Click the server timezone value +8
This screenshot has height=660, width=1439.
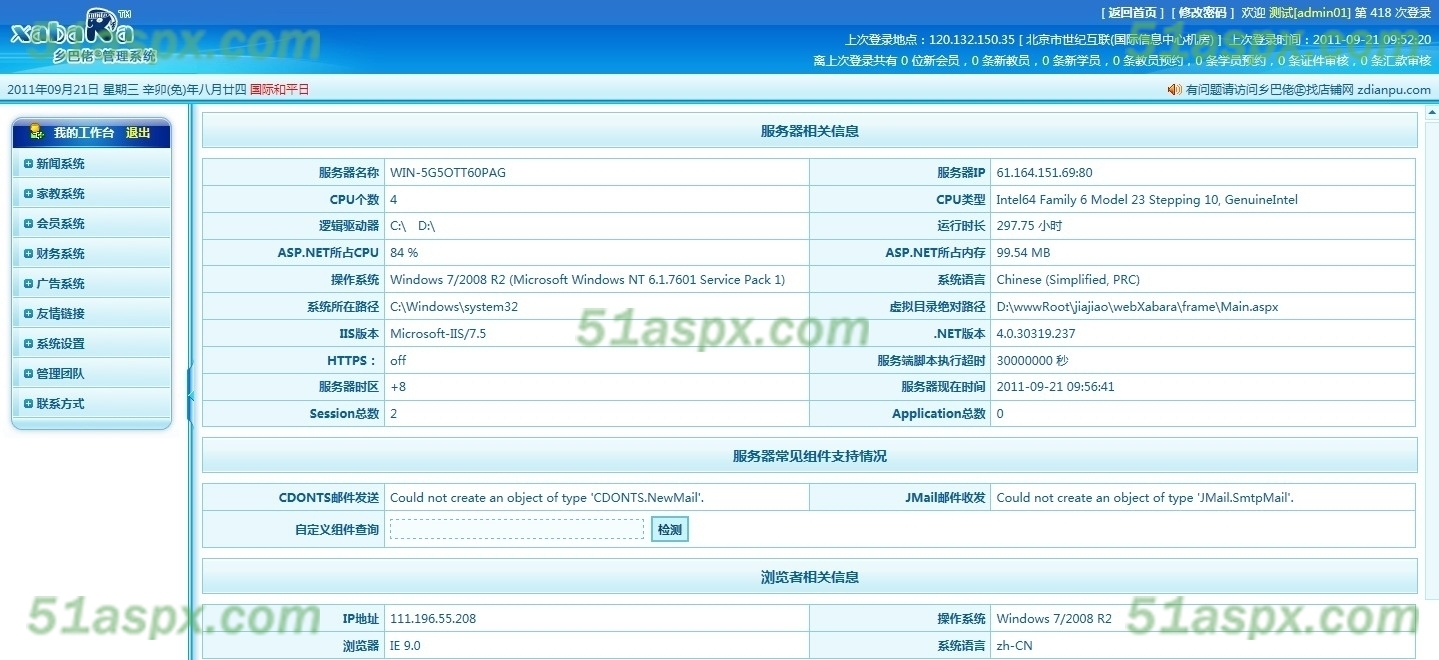(x=398, y=387)
